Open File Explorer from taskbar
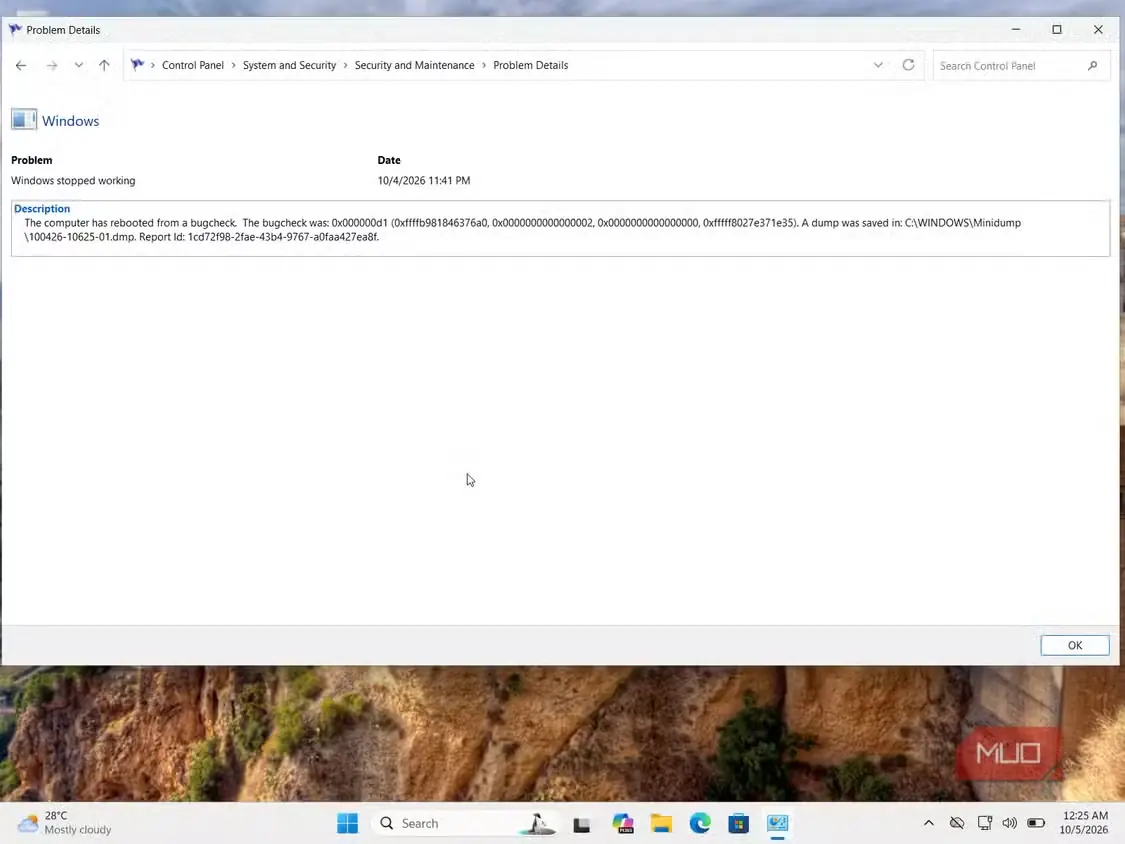Viewport: 1125px width, 844px height. tap(661, 823)
